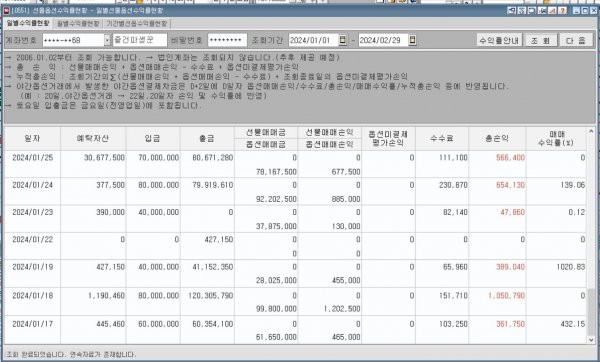Image resolution: width=600 pixels, height=362 pixels.
Task: Click total profit value 566,400
Action: tap(510, 158)
